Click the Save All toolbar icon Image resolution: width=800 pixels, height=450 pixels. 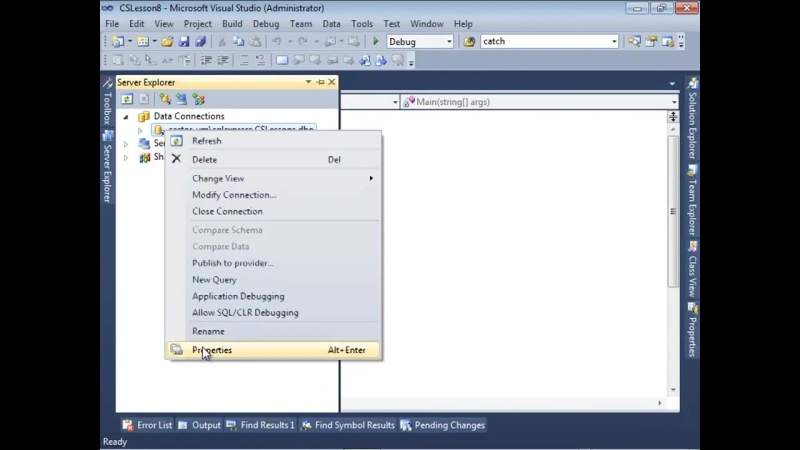click(201, 41)
